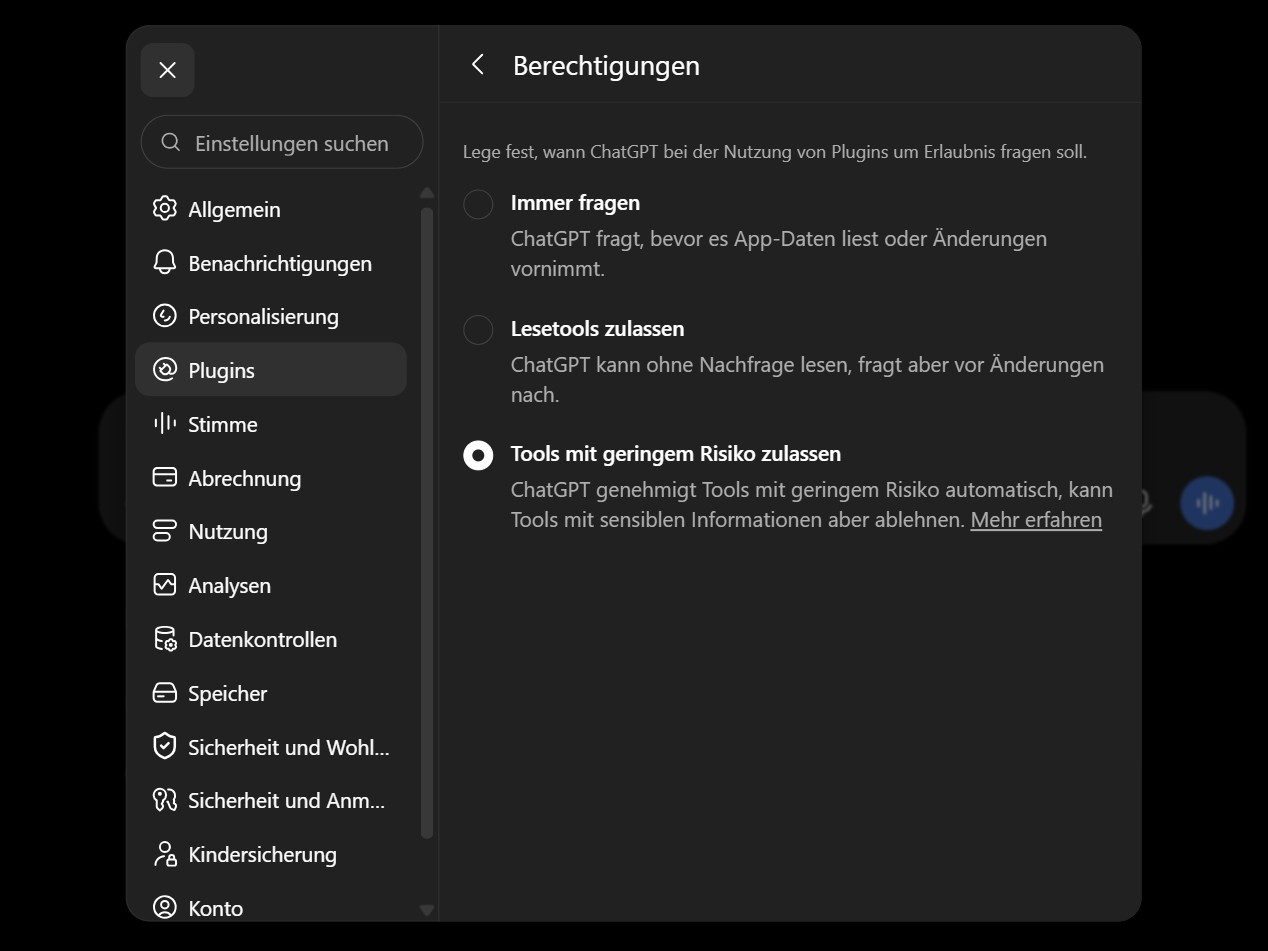Image resolution: width=1268 pixels, height=951 pixels.
Task: Click the gear icon for Allgemein
Action: tap(164, 209)
